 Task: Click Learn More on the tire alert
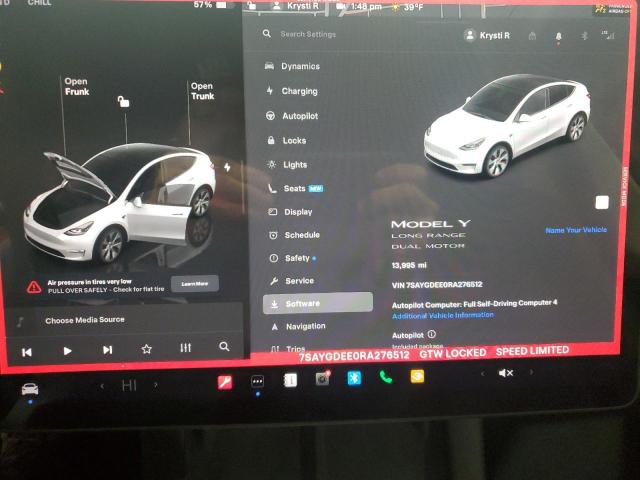point(195,284)
